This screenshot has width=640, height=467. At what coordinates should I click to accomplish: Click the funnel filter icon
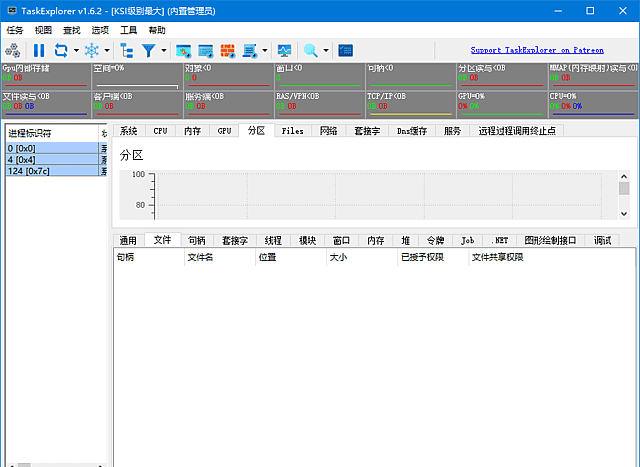pyautogui.click(x=149, y=51)
